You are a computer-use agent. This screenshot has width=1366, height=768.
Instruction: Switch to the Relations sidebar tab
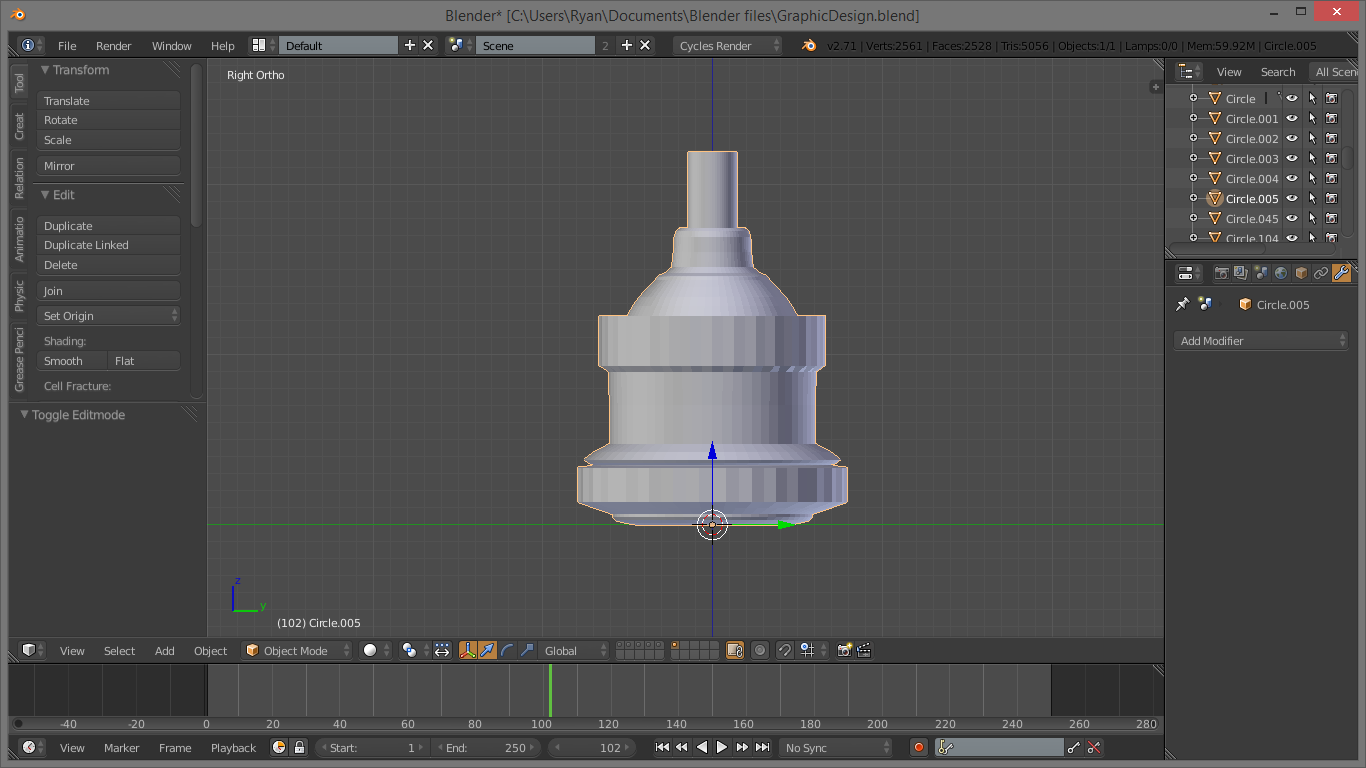[x=19, y=178]
